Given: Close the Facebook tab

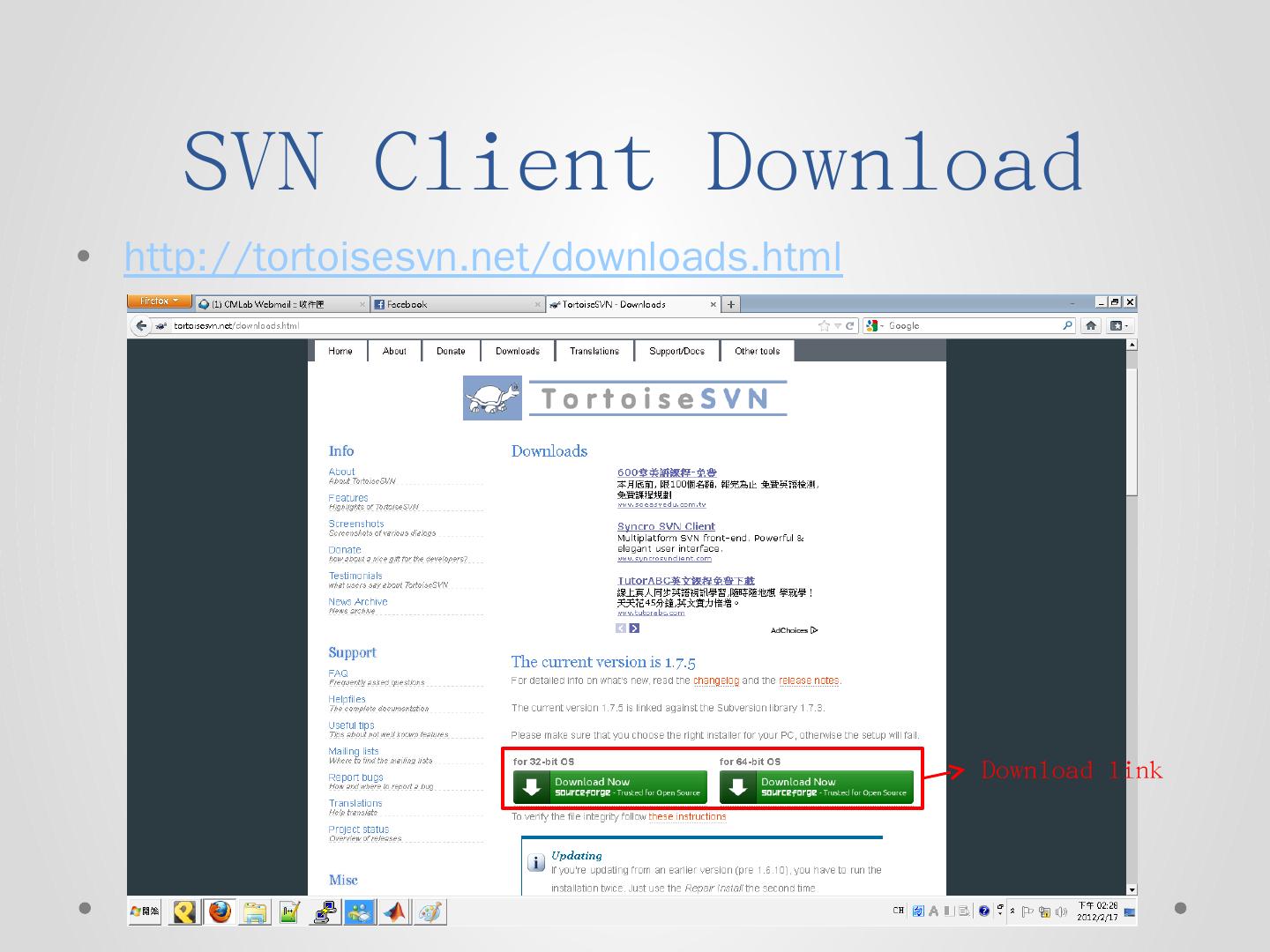Looking at the screenshot, I should point(538,304).
